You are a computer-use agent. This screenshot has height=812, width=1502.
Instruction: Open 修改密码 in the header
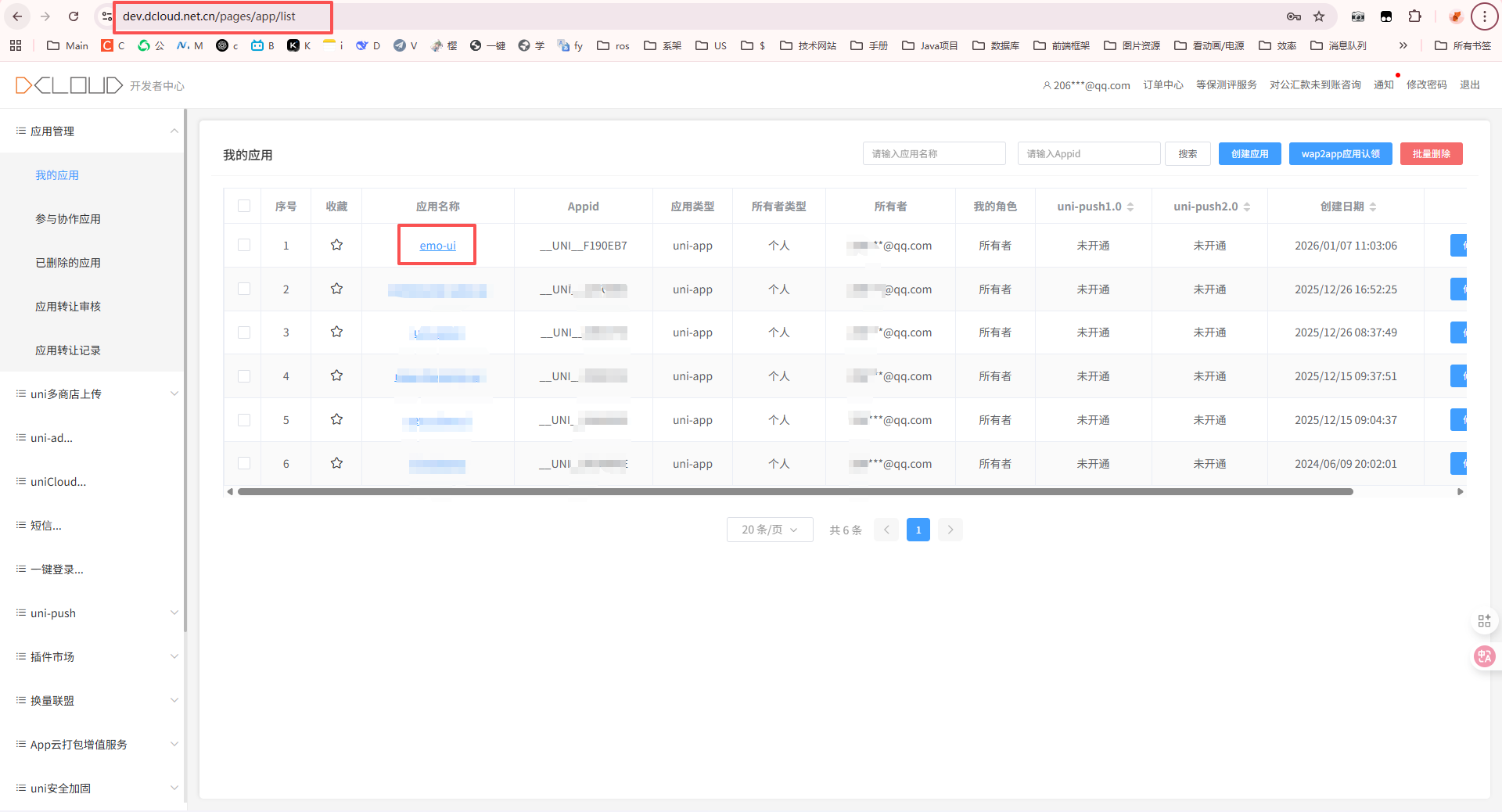coord(1426,84)
